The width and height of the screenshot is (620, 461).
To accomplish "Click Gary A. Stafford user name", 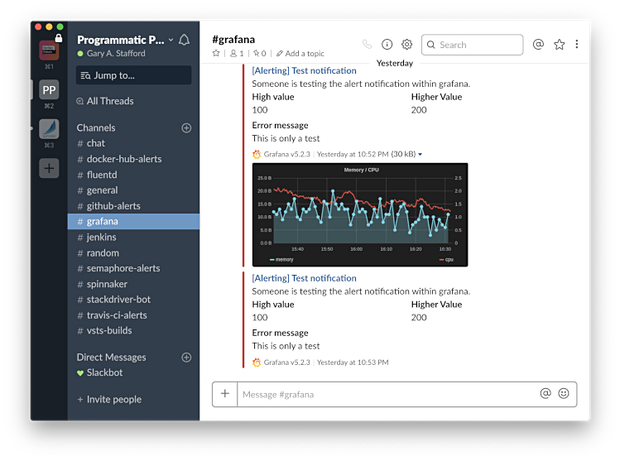I will 116,53.
